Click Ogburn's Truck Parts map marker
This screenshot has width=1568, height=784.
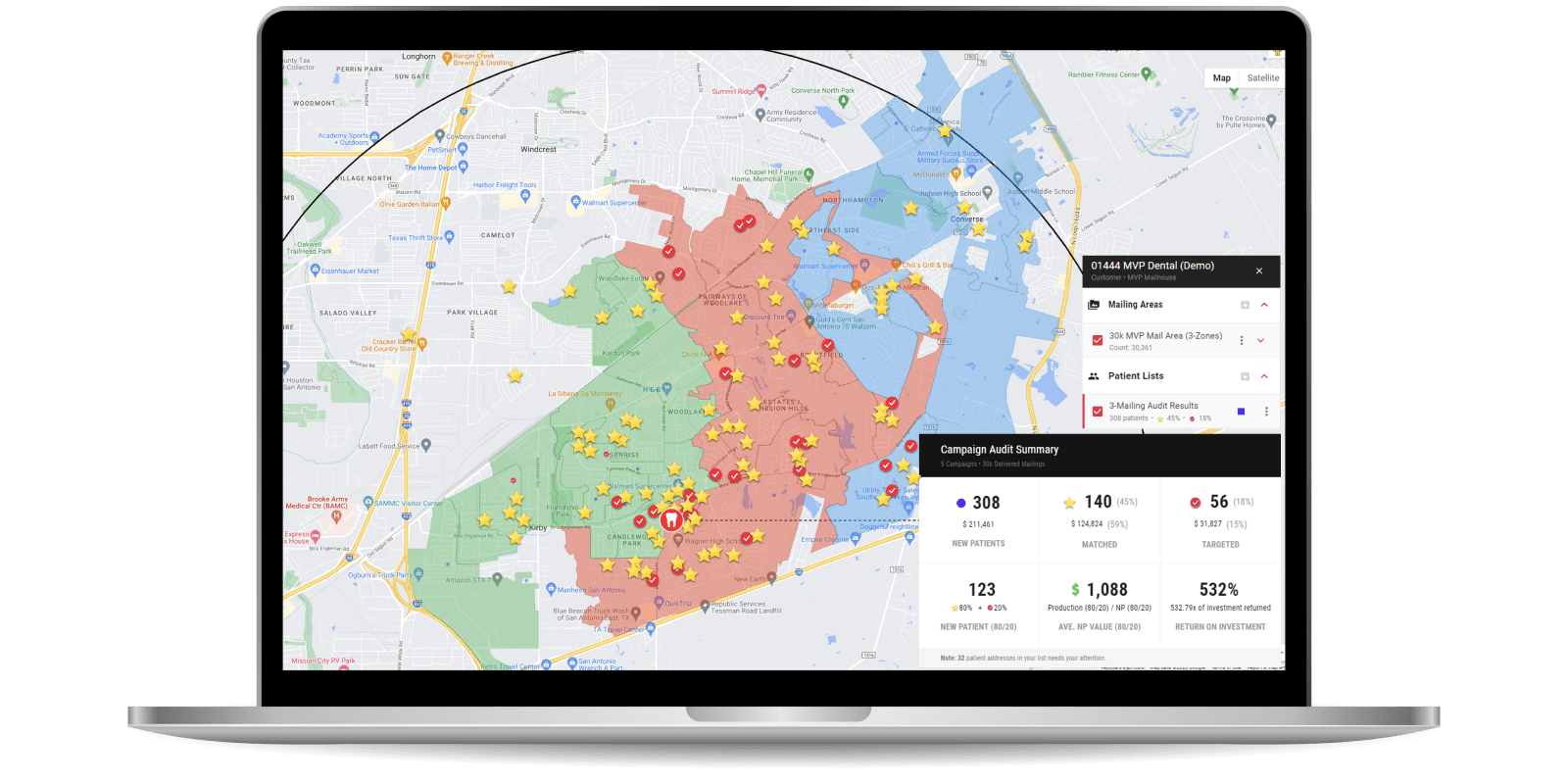pos(418,573)
